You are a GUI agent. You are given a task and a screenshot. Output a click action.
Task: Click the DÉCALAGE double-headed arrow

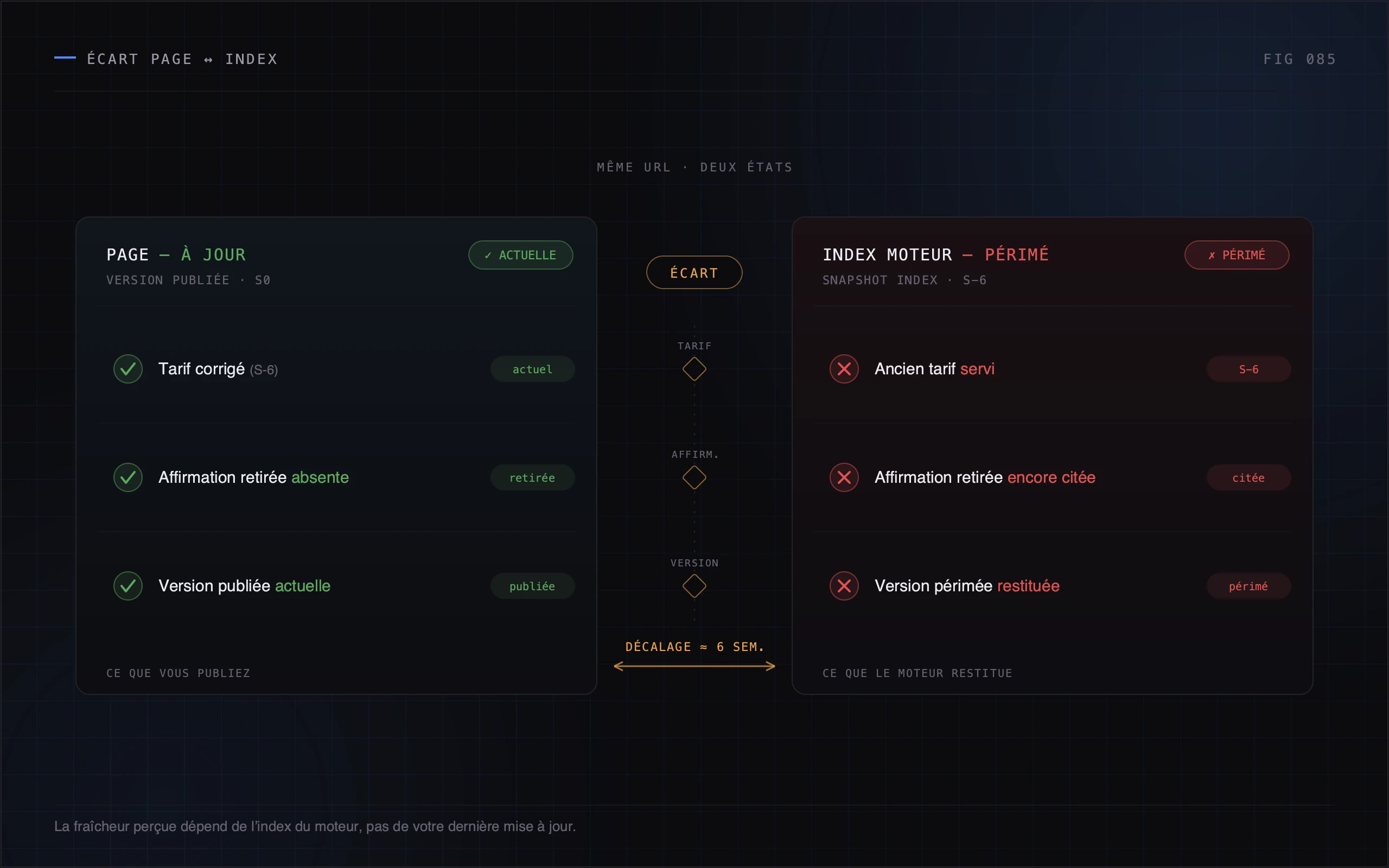point(694,666)
